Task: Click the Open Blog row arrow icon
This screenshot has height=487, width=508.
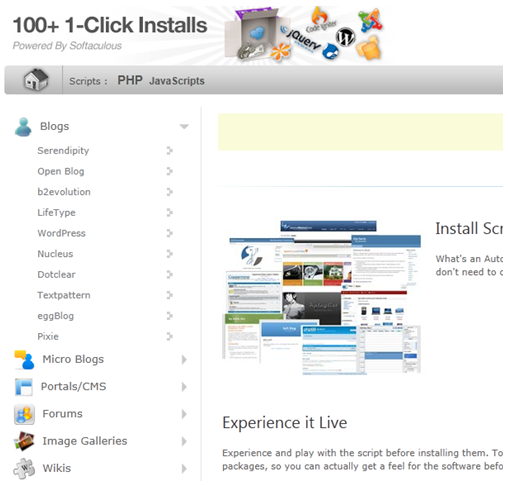Action: pos(170,171)
